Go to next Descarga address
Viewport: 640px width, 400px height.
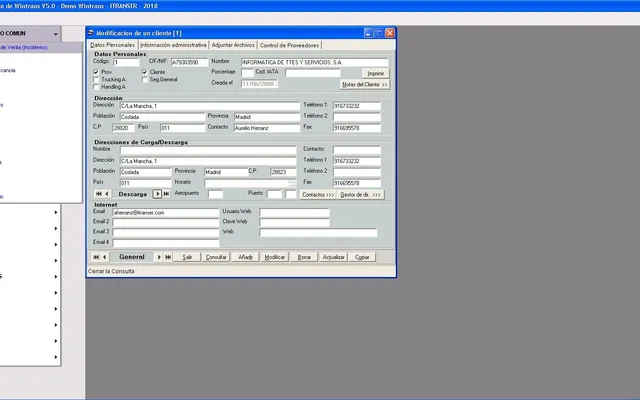tap(157, 194)
